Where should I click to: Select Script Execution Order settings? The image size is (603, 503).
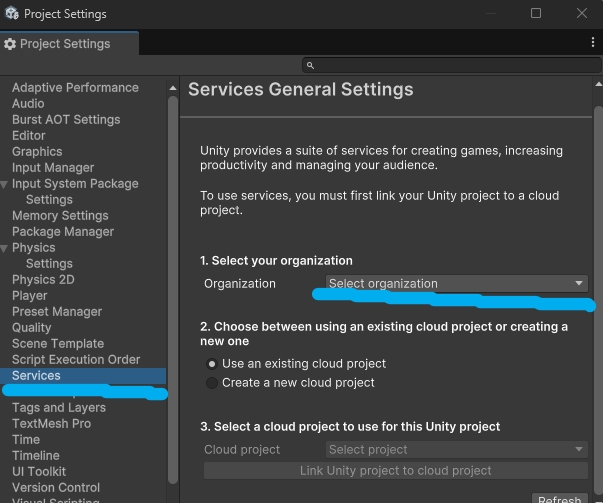click(x=76, y=360)
